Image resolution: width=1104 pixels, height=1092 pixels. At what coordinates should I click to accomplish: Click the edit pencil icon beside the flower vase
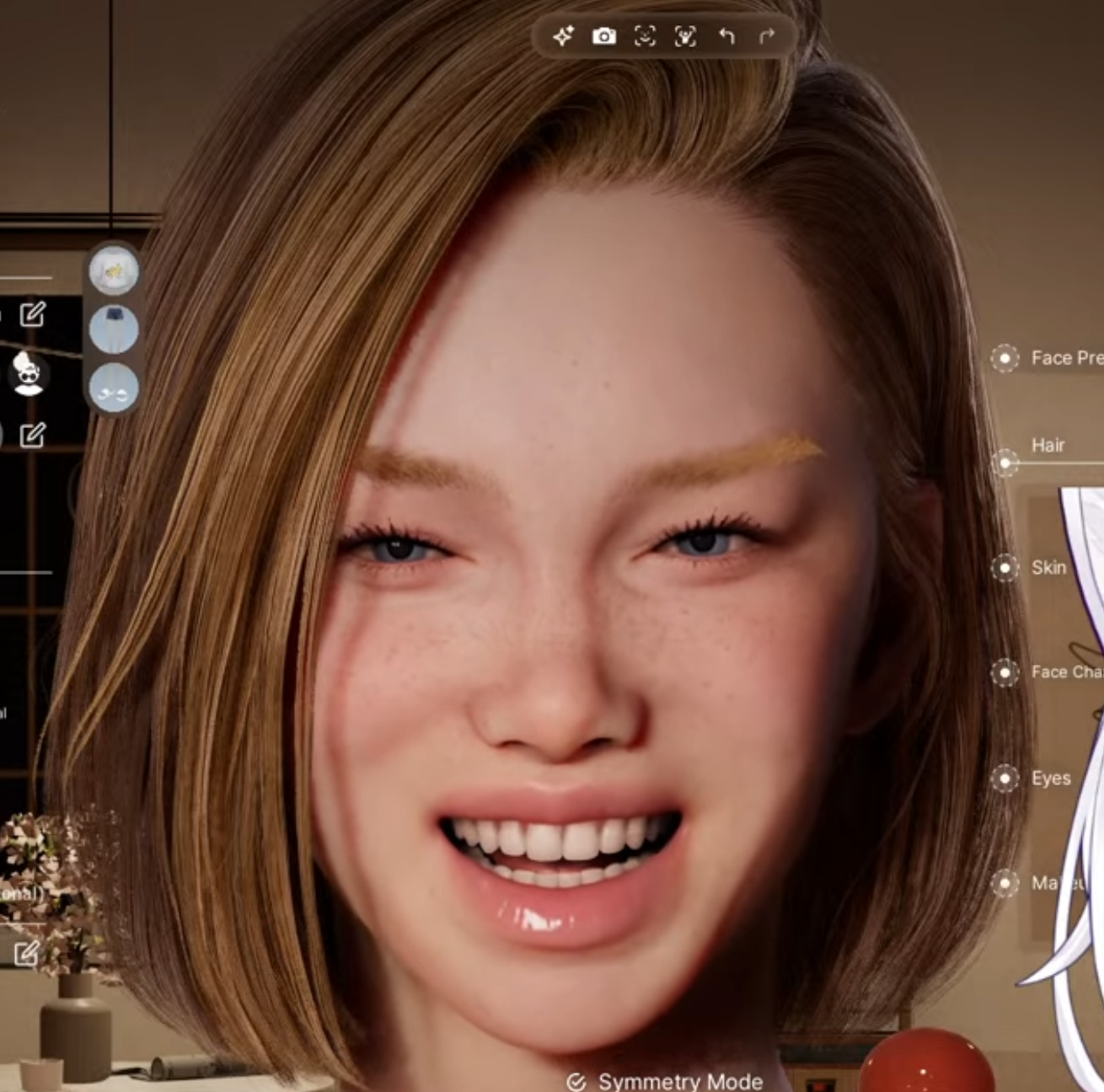tap(26, 953)
